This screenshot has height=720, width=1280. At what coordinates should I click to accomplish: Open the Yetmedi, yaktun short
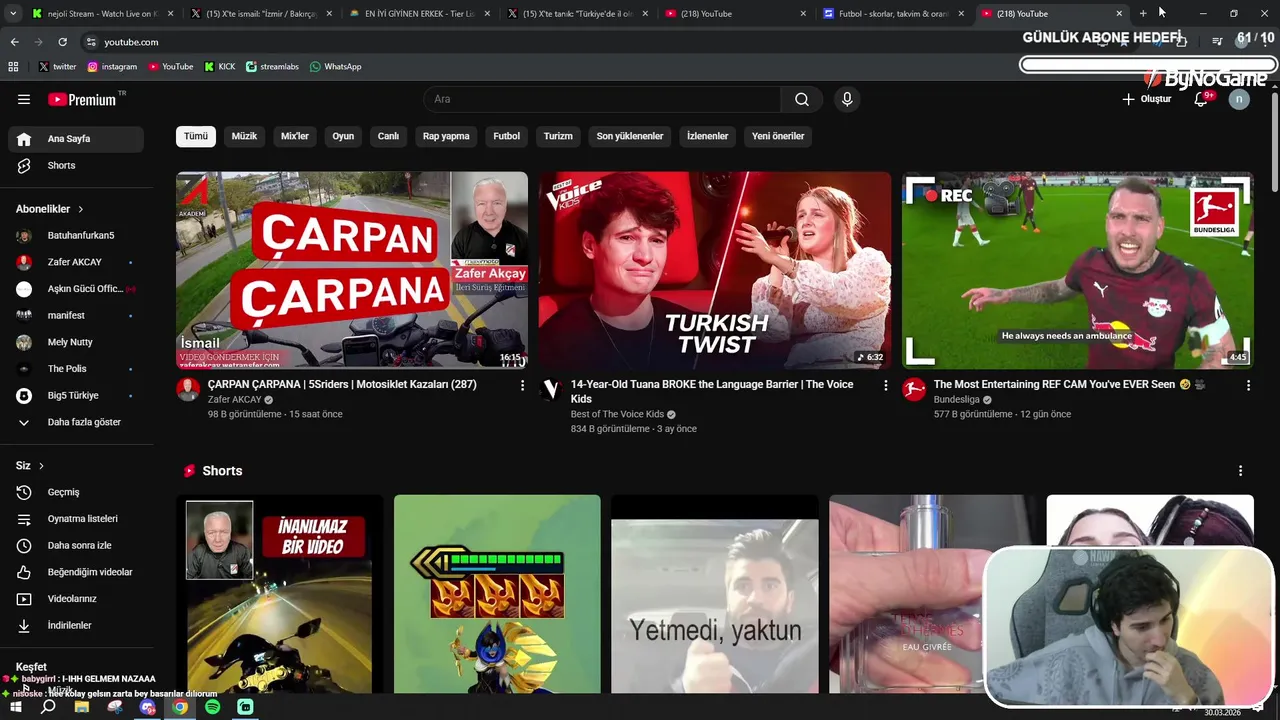tap(715, 594)
